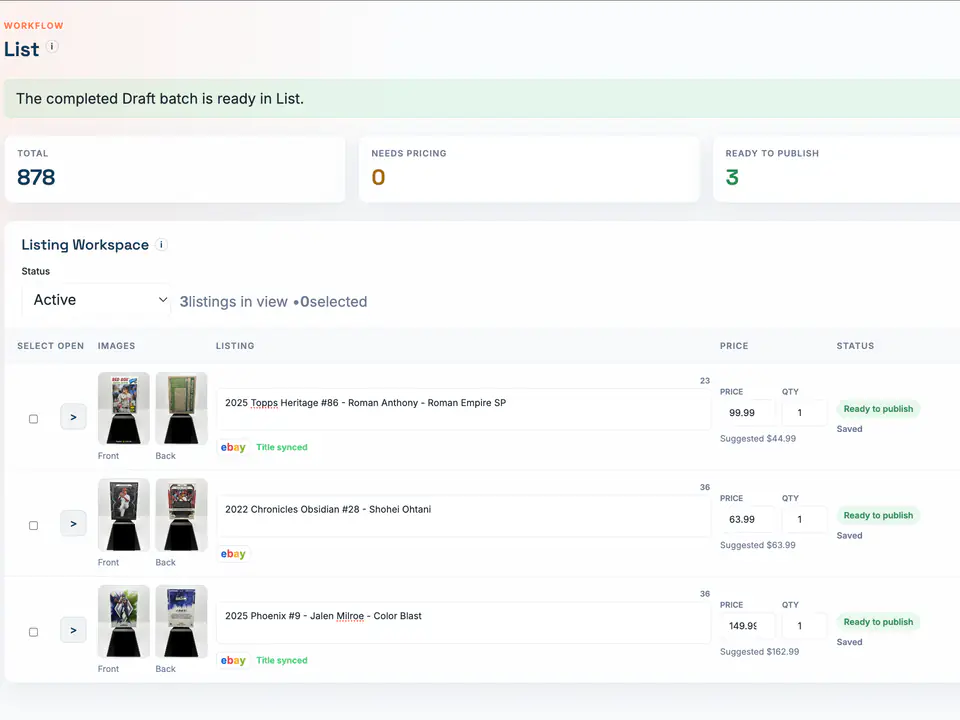Click Suggested $162.99 text
The image size is (960, 720).
[x=760, y=652]
